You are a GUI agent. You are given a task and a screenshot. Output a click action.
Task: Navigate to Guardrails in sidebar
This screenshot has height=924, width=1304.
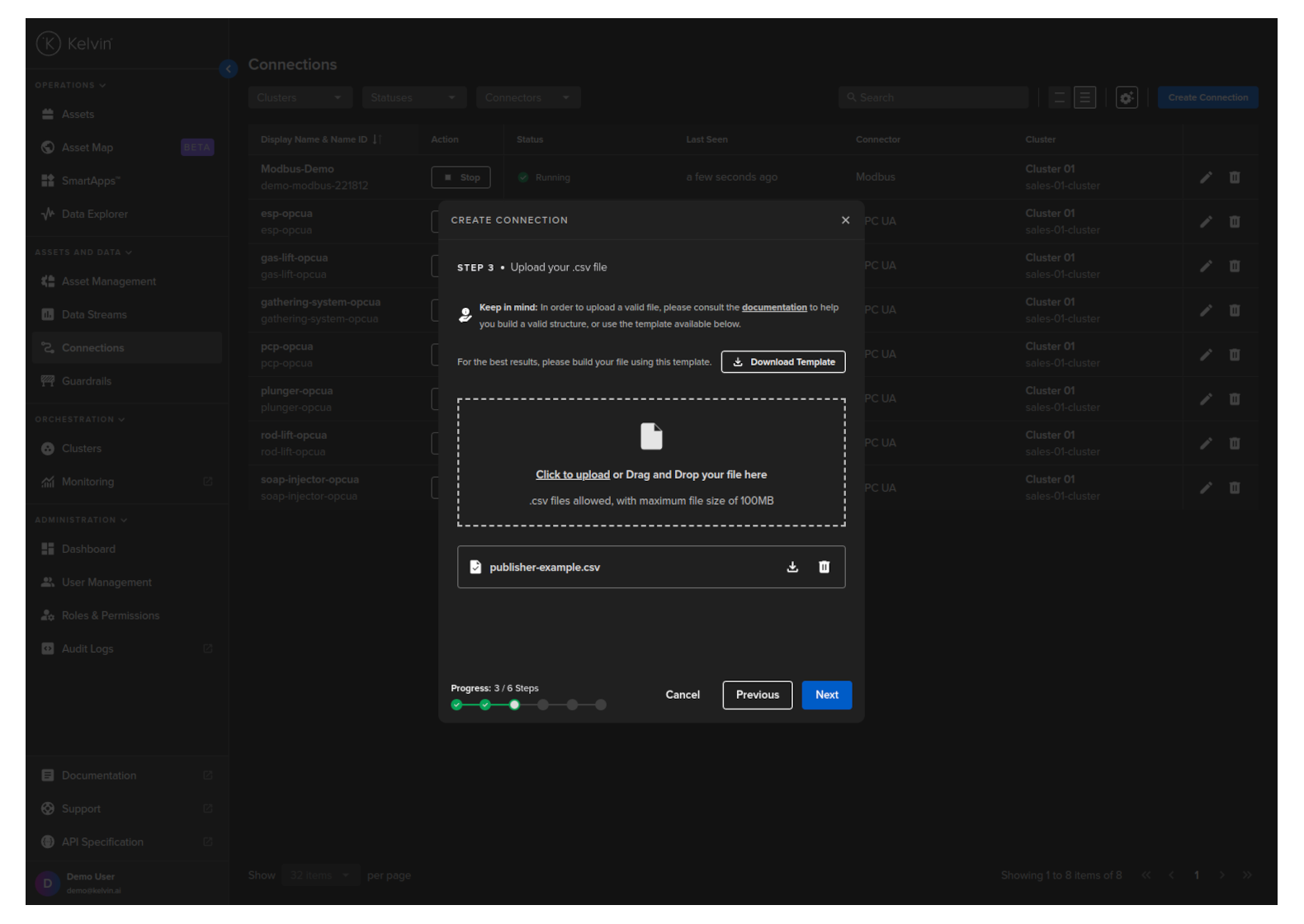(86, 381)
